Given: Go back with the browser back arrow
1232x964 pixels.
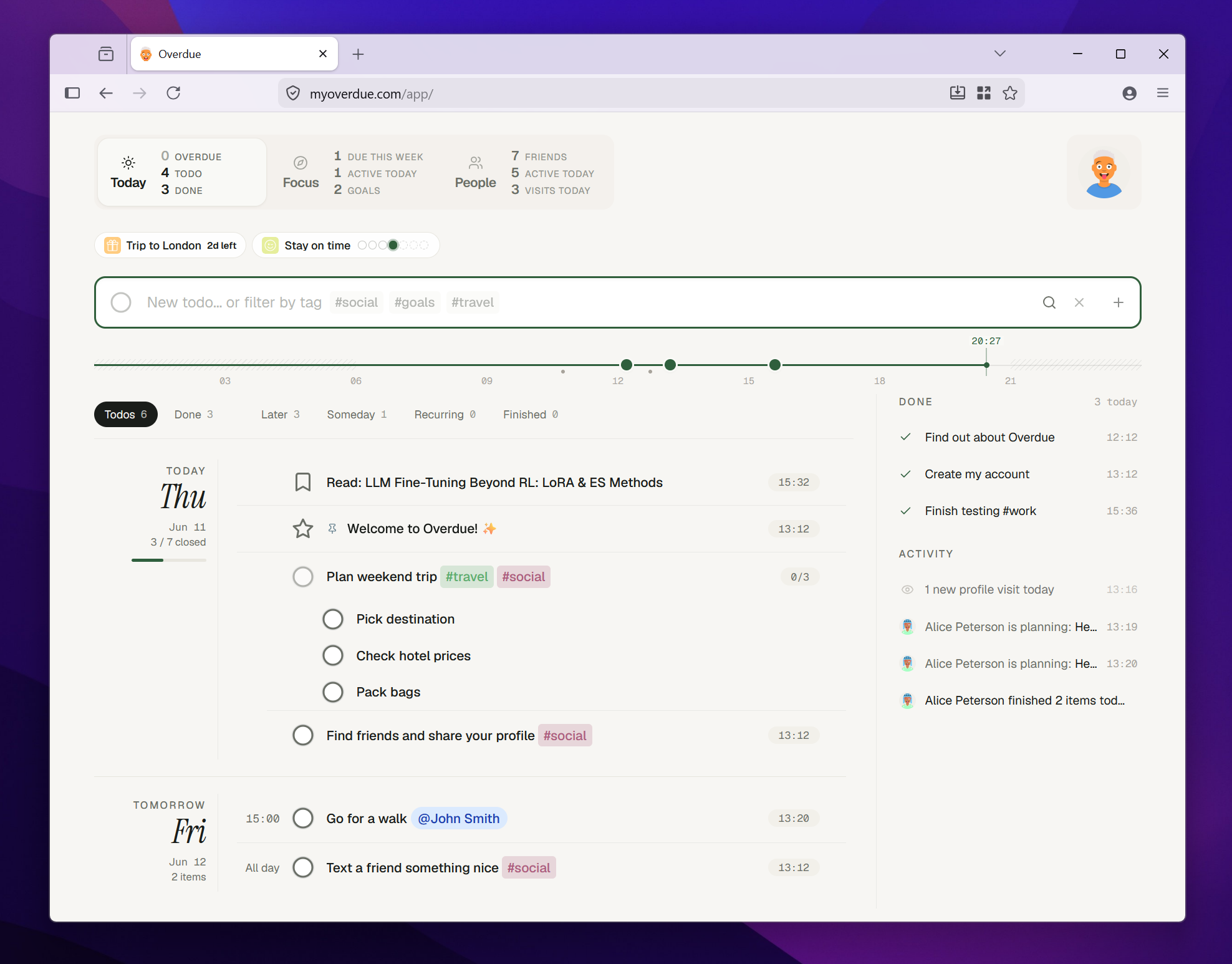Looking at the screenshot, I should tap(106, 93).
